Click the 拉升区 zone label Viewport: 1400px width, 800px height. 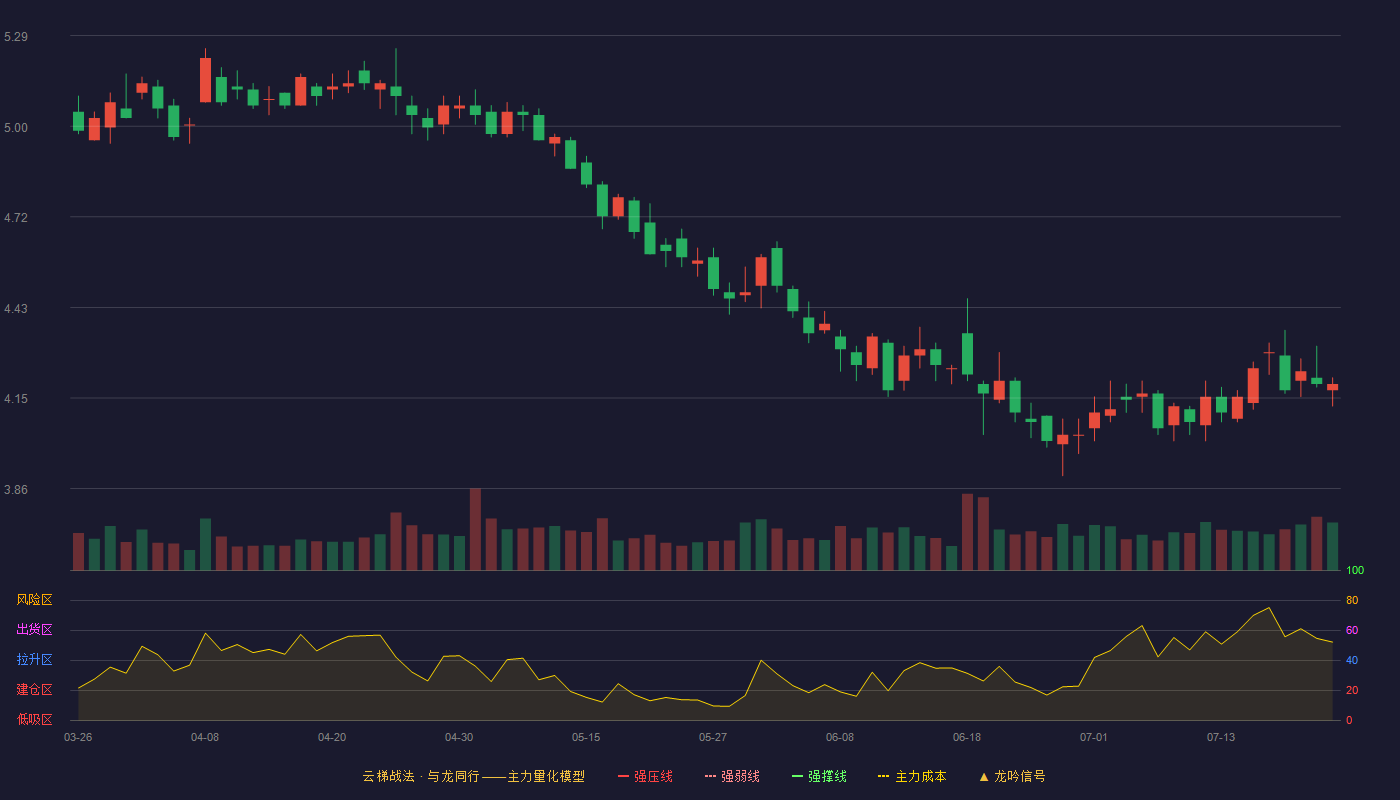pos(34,660)
